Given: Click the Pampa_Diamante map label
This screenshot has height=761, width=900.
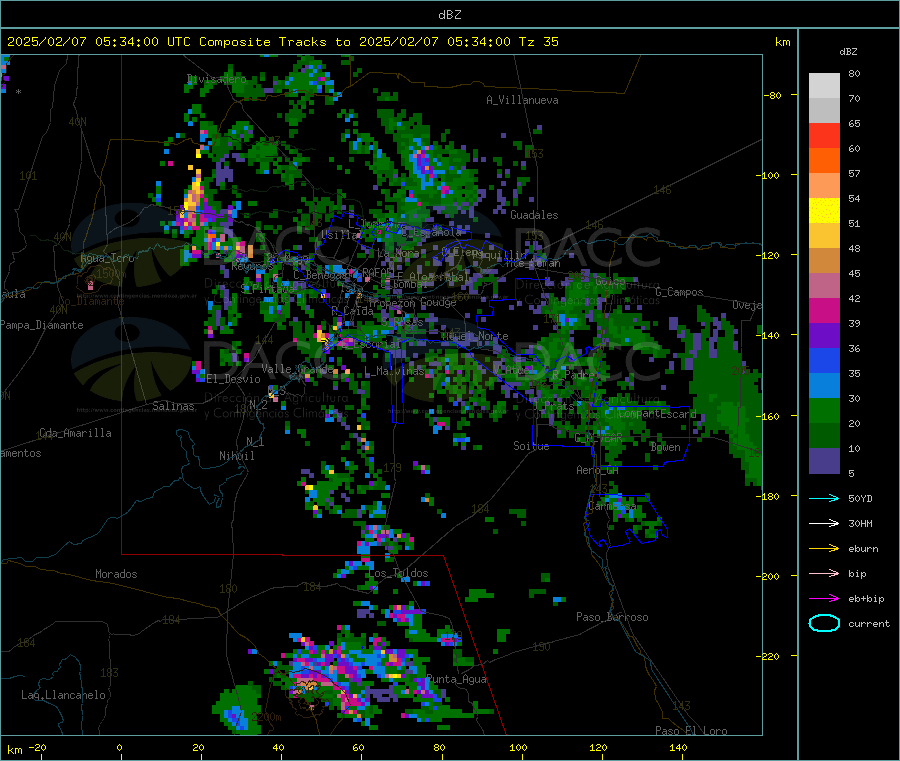Looking at the screenshot, I should pyautogui.click(x=42, y=325).
